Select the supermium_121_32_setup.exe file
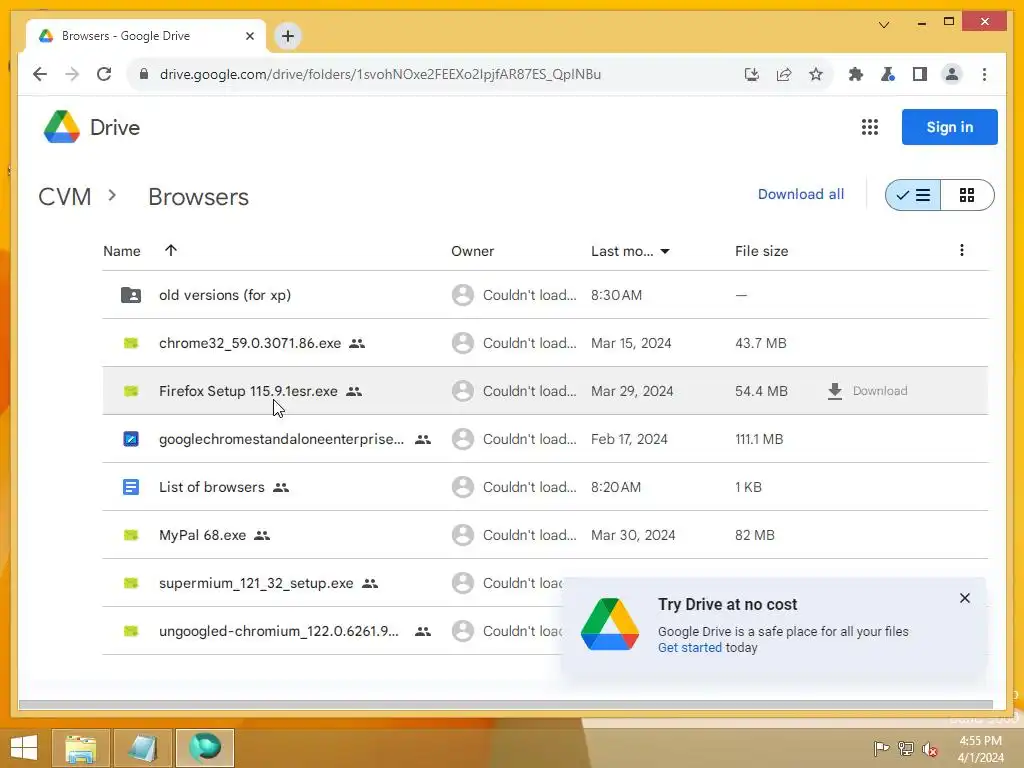This screenshot has width=1024, height=768. (x=256, y=583)
